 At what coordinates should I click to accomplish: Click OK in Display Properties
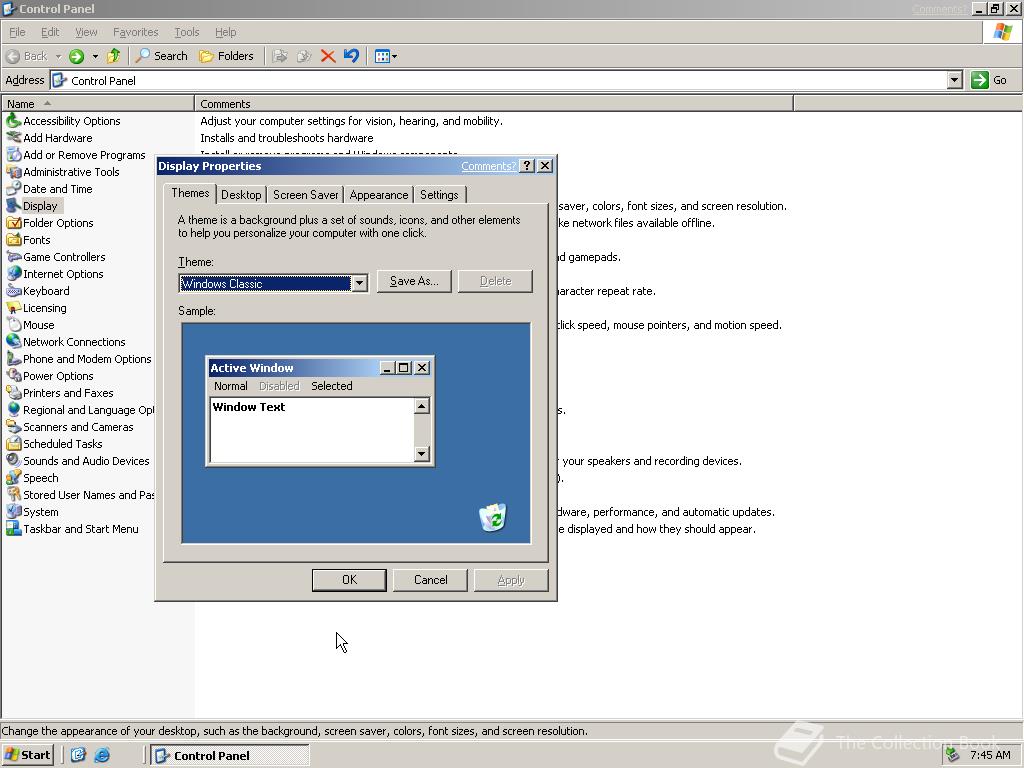[x=349, y=580]
